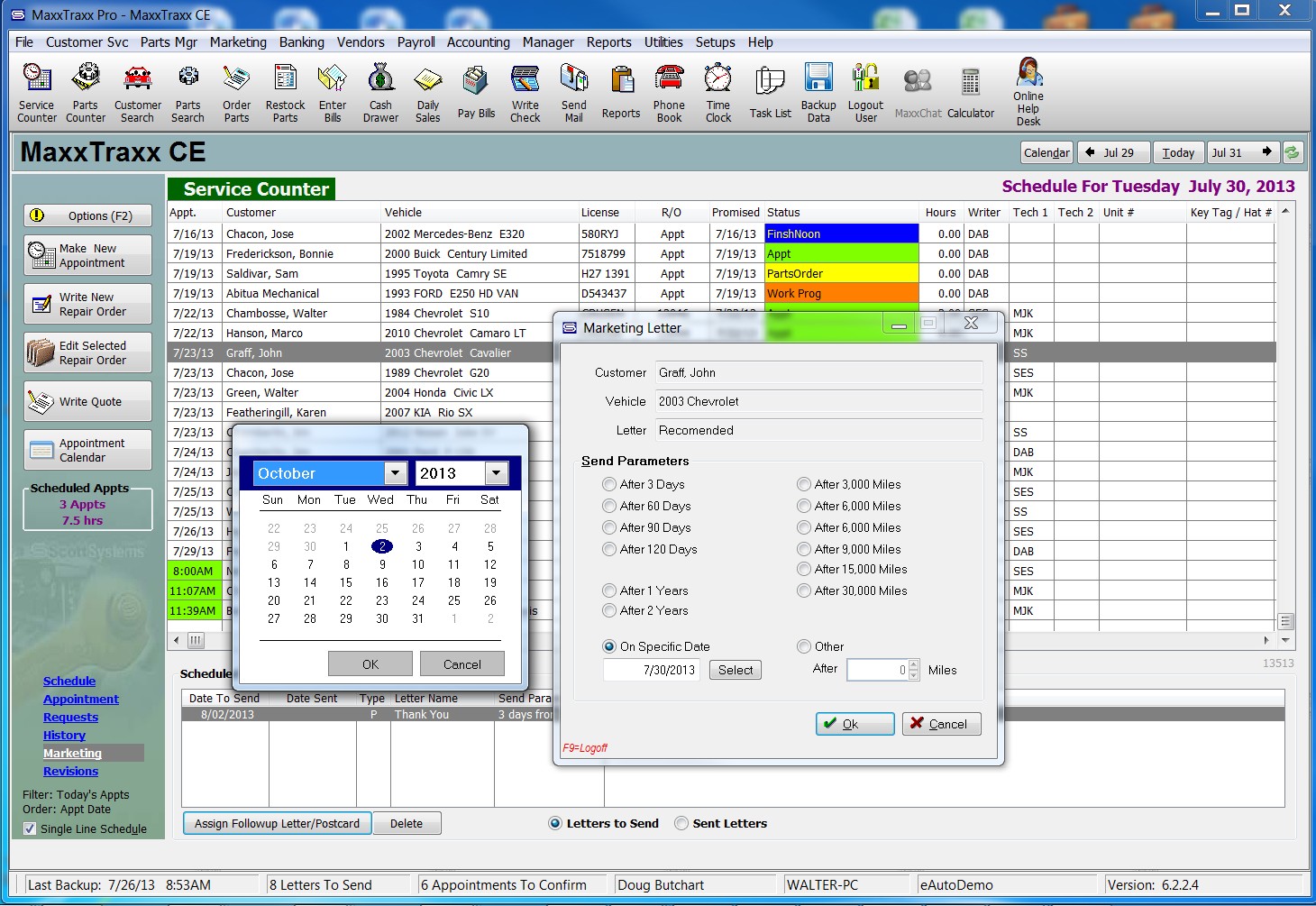Click the green refresh icon beside Jul 31
1316x906 pixels.
coord(1293,152)
